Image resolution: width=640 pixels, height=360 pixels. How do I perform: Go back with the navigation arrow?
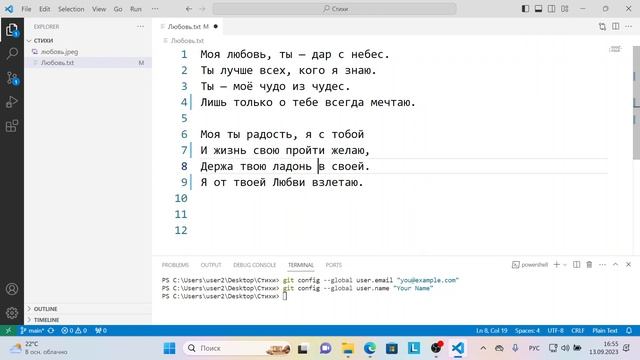(189, 9)
